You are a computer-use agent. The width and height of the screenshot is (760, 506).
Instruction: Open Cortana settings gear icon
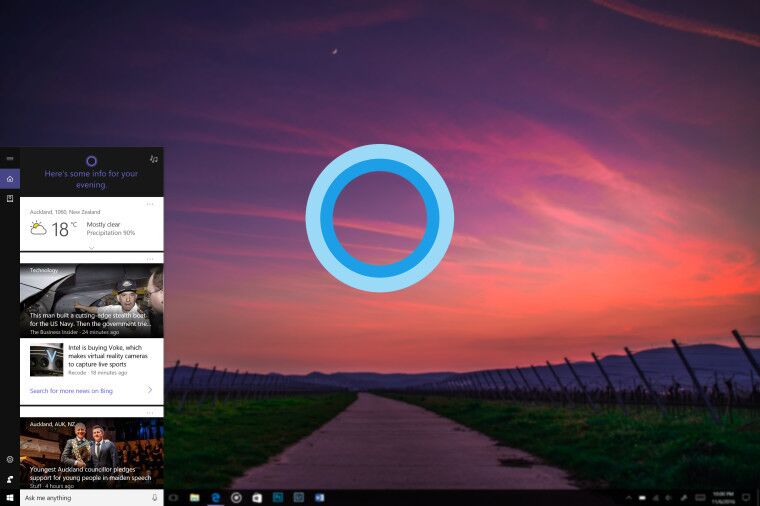(x=10, y=459)
